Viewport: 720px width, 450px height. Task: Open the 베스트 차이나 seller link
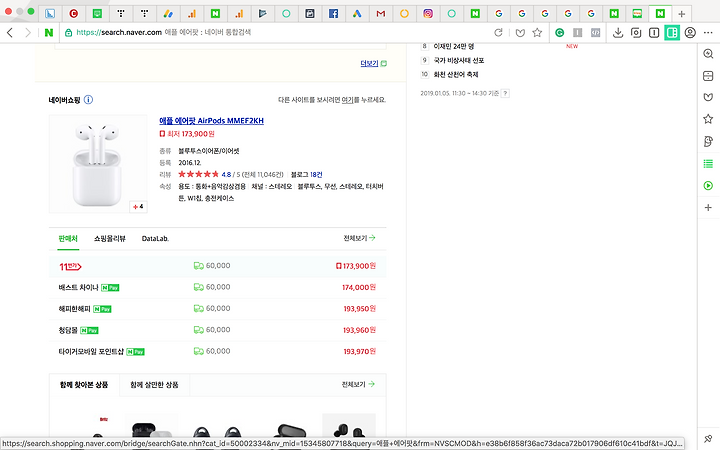[78, 287]
